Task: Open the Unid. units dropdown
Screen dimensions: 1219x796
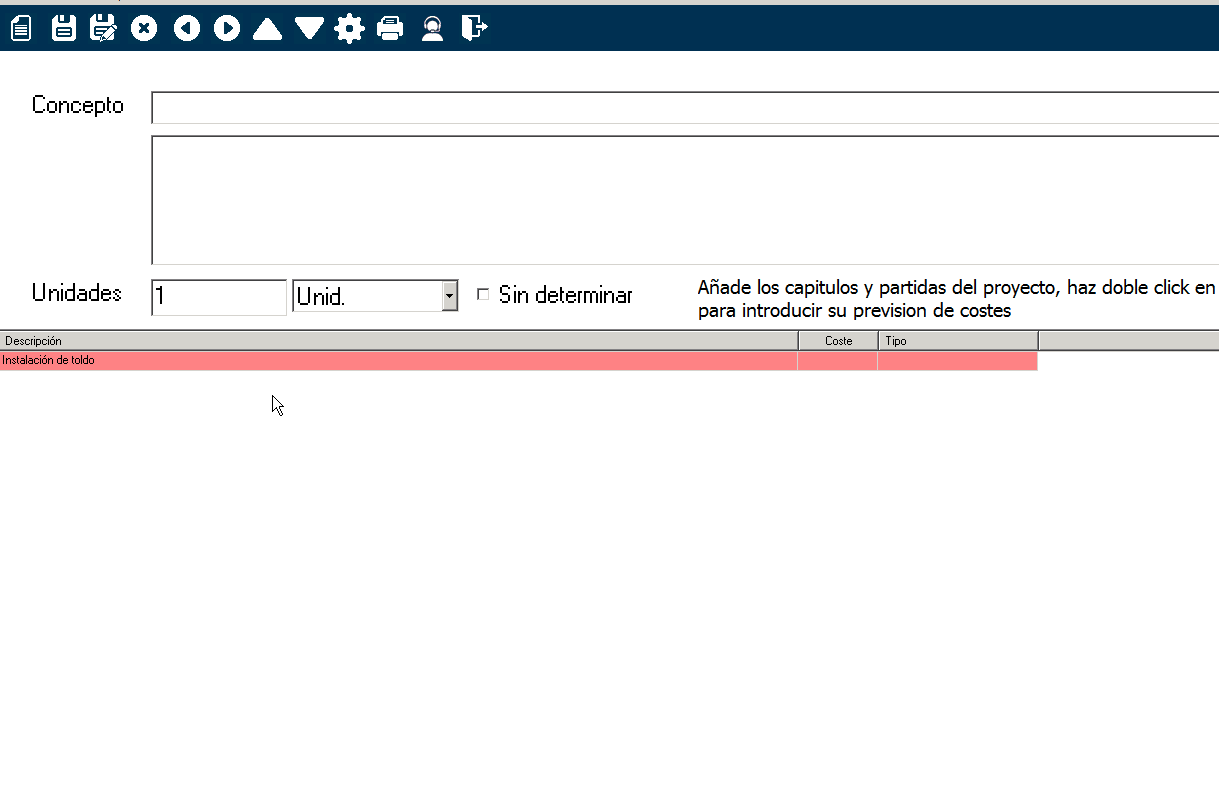Action: point(449,296)
